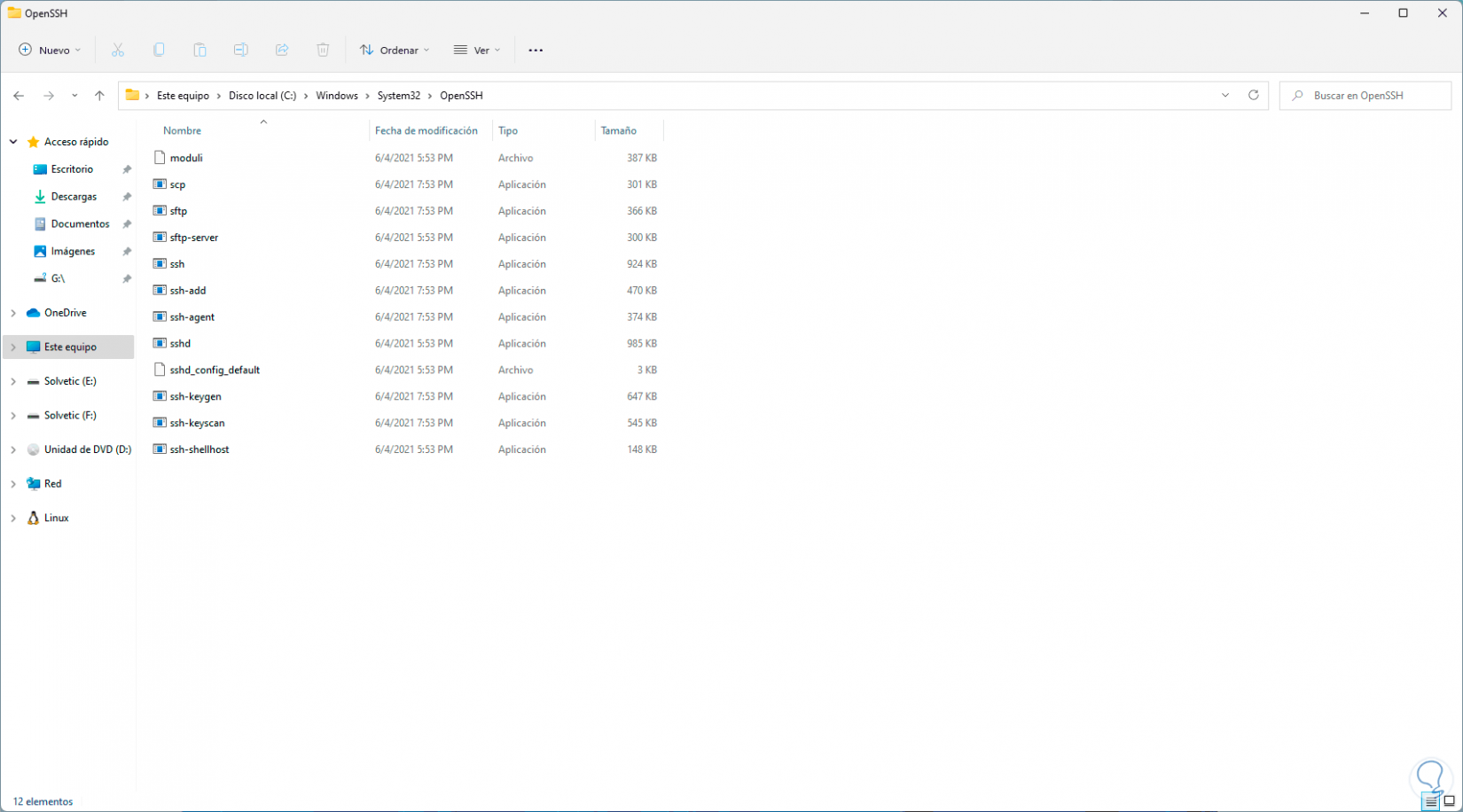Image resolution: width=1463 pixels, height=812 pixels.
Task: Click the Buscar en OpenSSH search box
Action: click(x=1365, y=96)
